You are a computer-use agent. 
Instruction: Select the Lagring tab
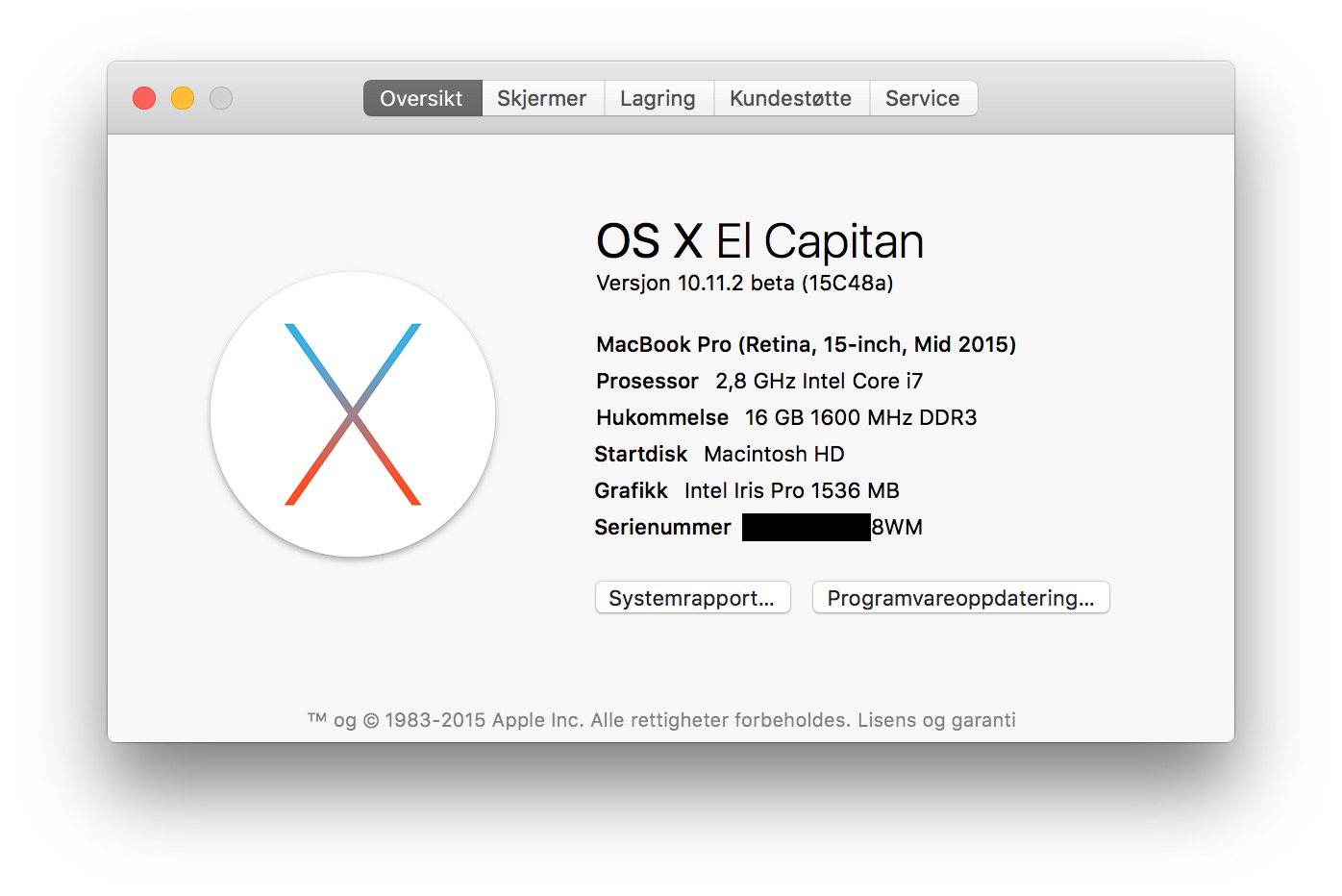[659, 98]
